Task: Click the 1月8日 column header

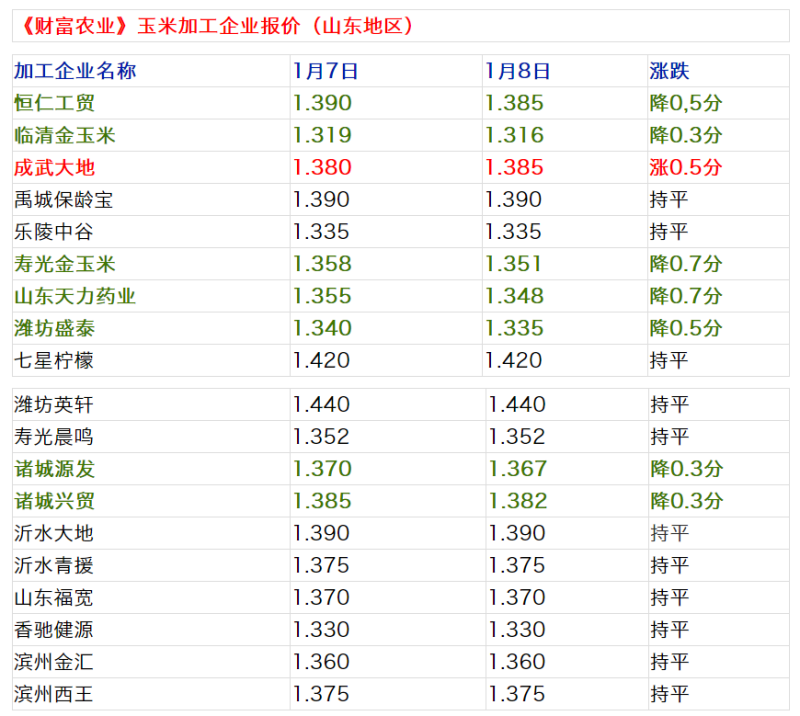Action: [517, 71]
